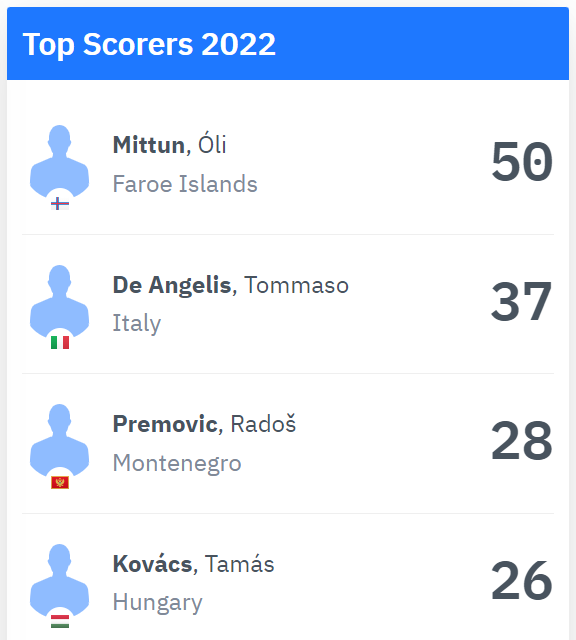576x640 pixels.
Task: Select the Montenegro team label
Action: coord(177,463)
